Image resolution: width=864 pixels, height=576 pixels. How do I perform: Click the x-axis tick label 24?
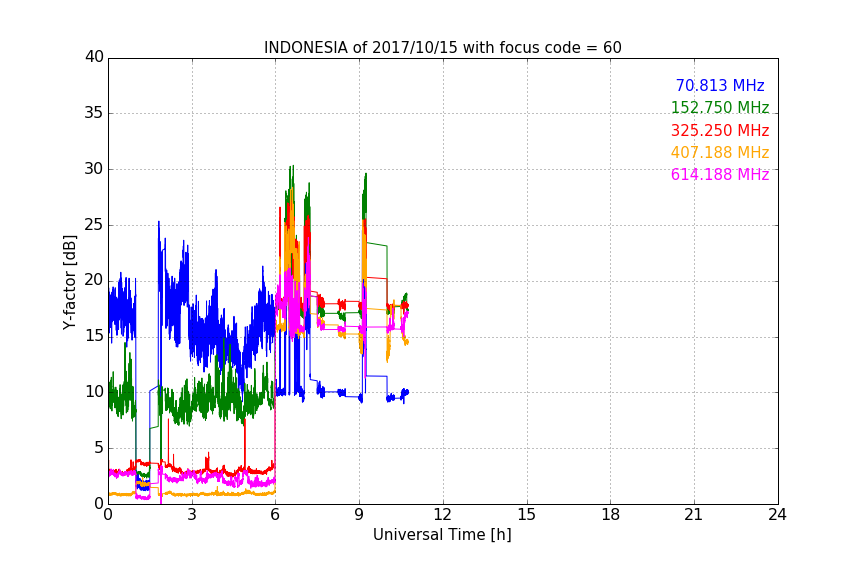tap(777, 515)
